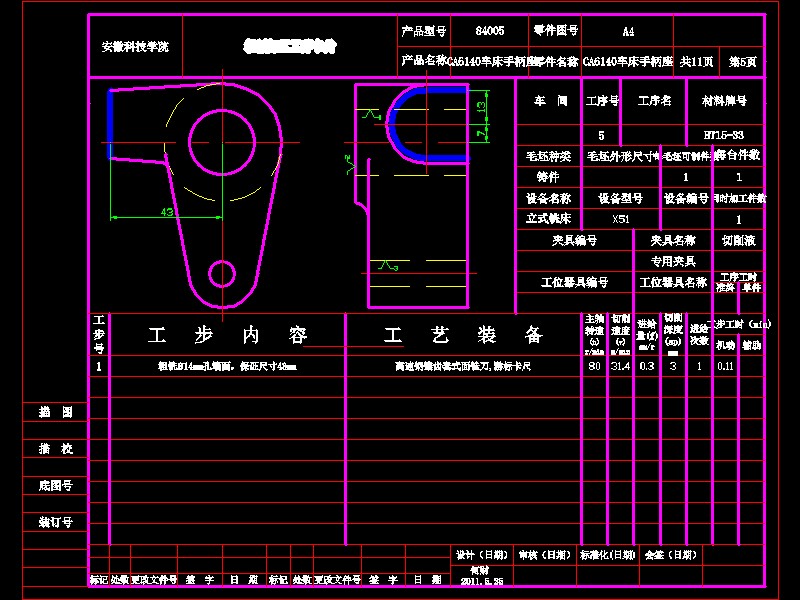800x600 pixels.
Task: Select the 底图号 side label
Action: [x=56, y=486]
